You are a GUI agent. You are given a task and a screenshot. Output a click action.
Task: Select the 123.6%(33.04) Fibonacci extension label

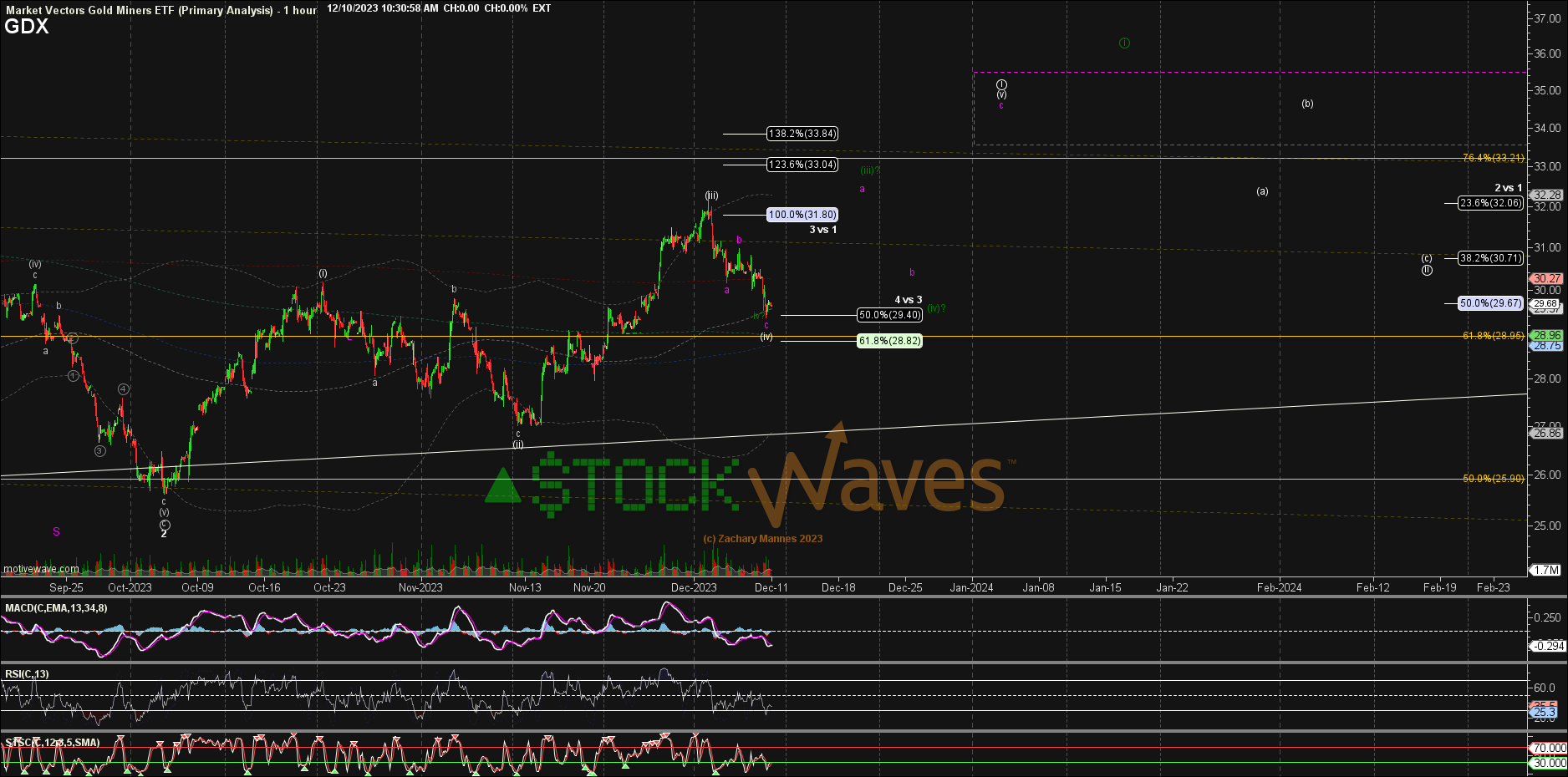tap(802, 165)
